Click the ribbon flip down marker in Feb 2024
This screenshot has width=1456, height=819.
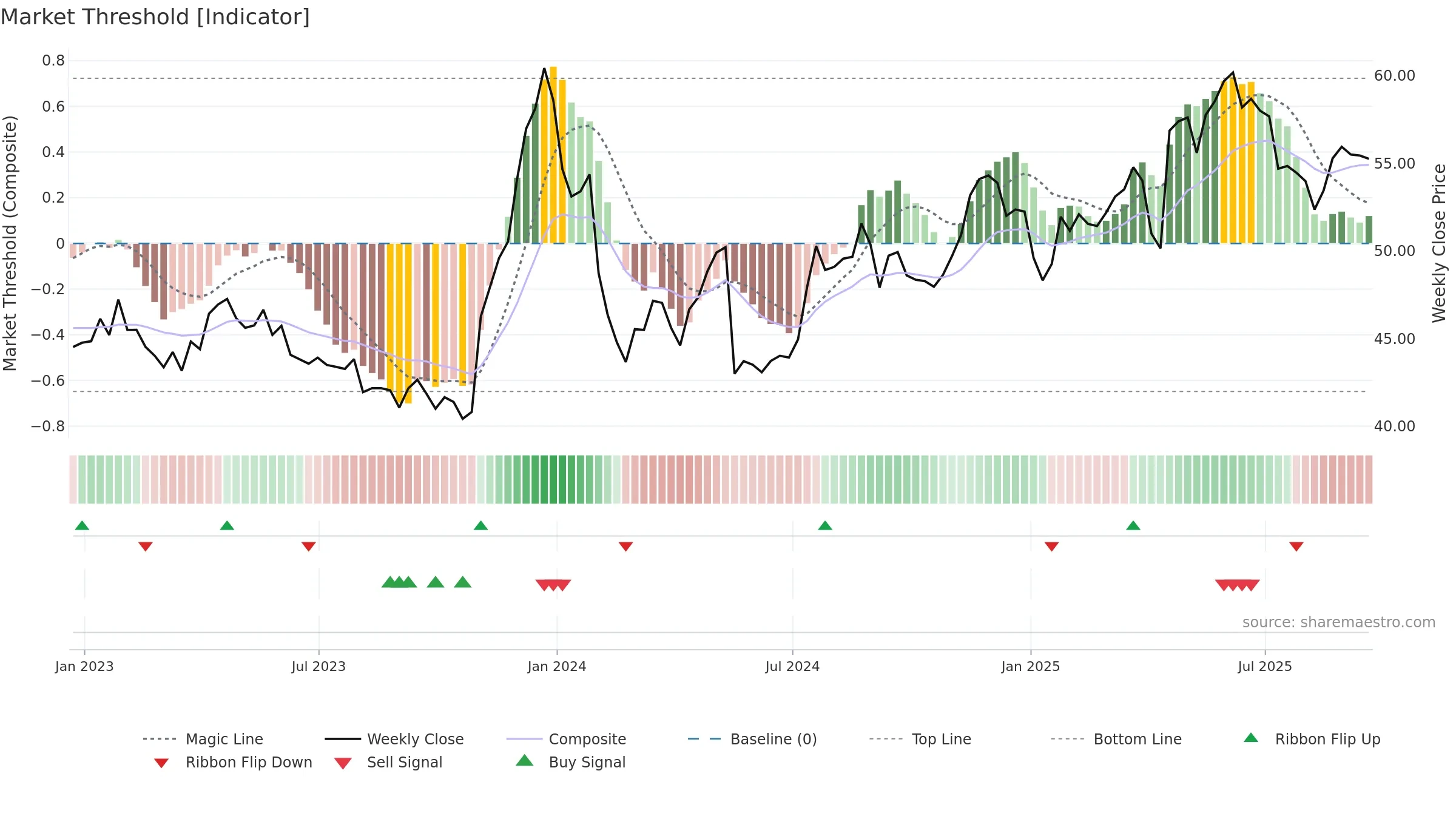(626, 547)
